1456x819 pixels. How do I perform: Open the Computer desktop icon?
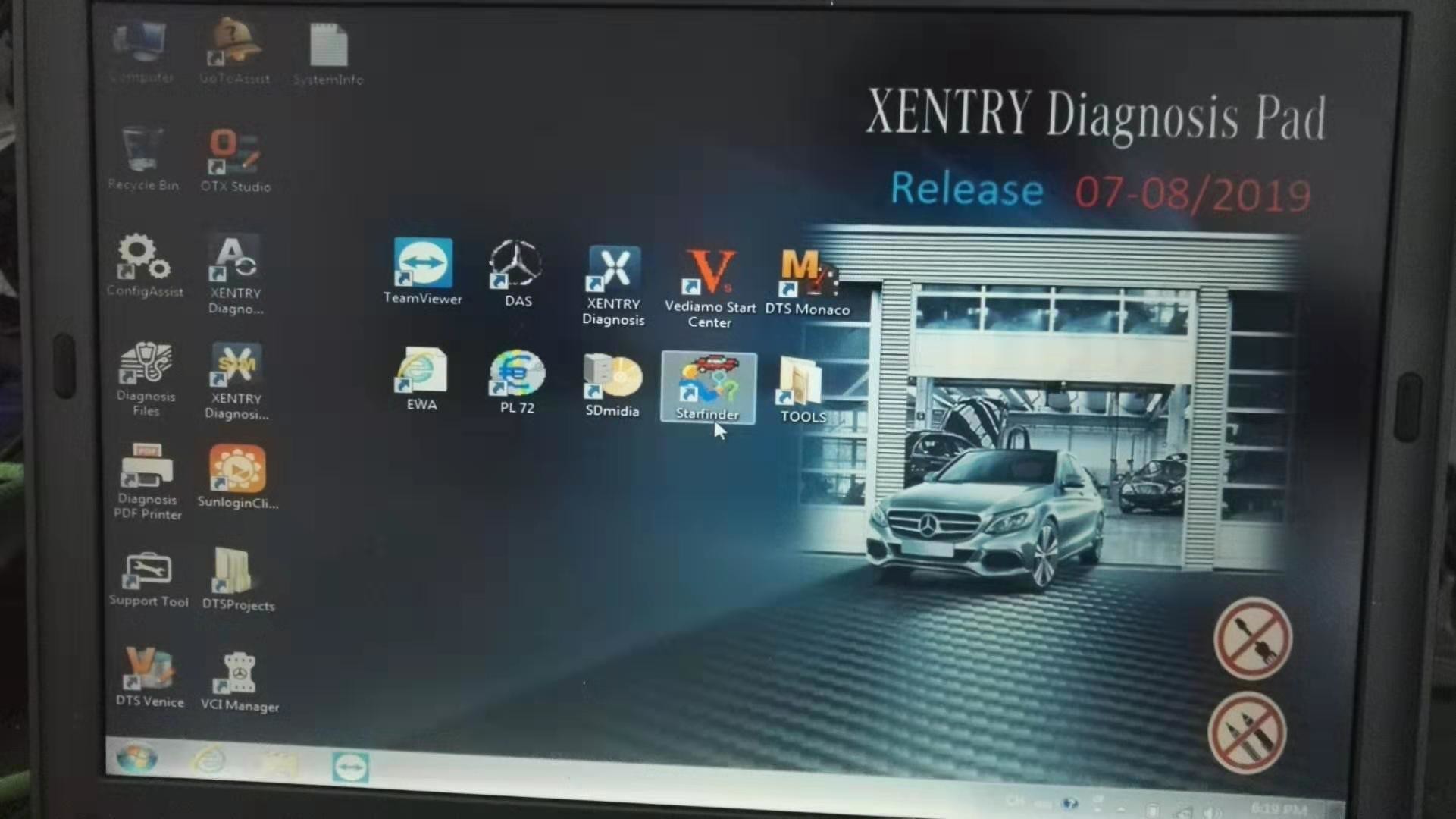[x=141, y=50]
